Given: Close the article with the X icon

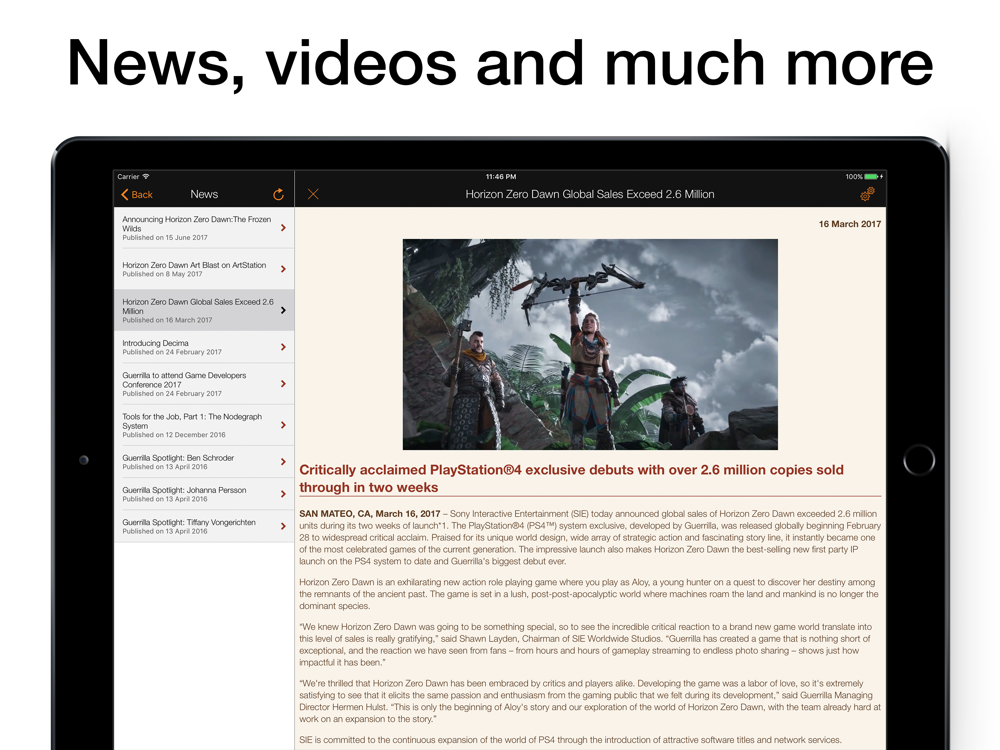Looking at the screenshot, I should pos(313,194).
